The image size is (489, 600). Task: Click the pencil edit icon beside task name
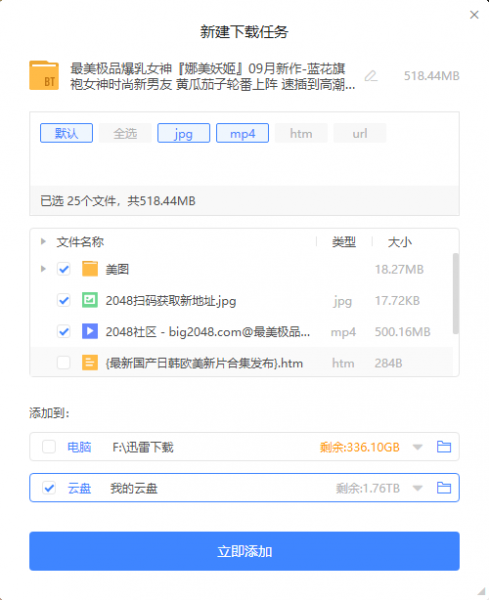click(371, 76)
